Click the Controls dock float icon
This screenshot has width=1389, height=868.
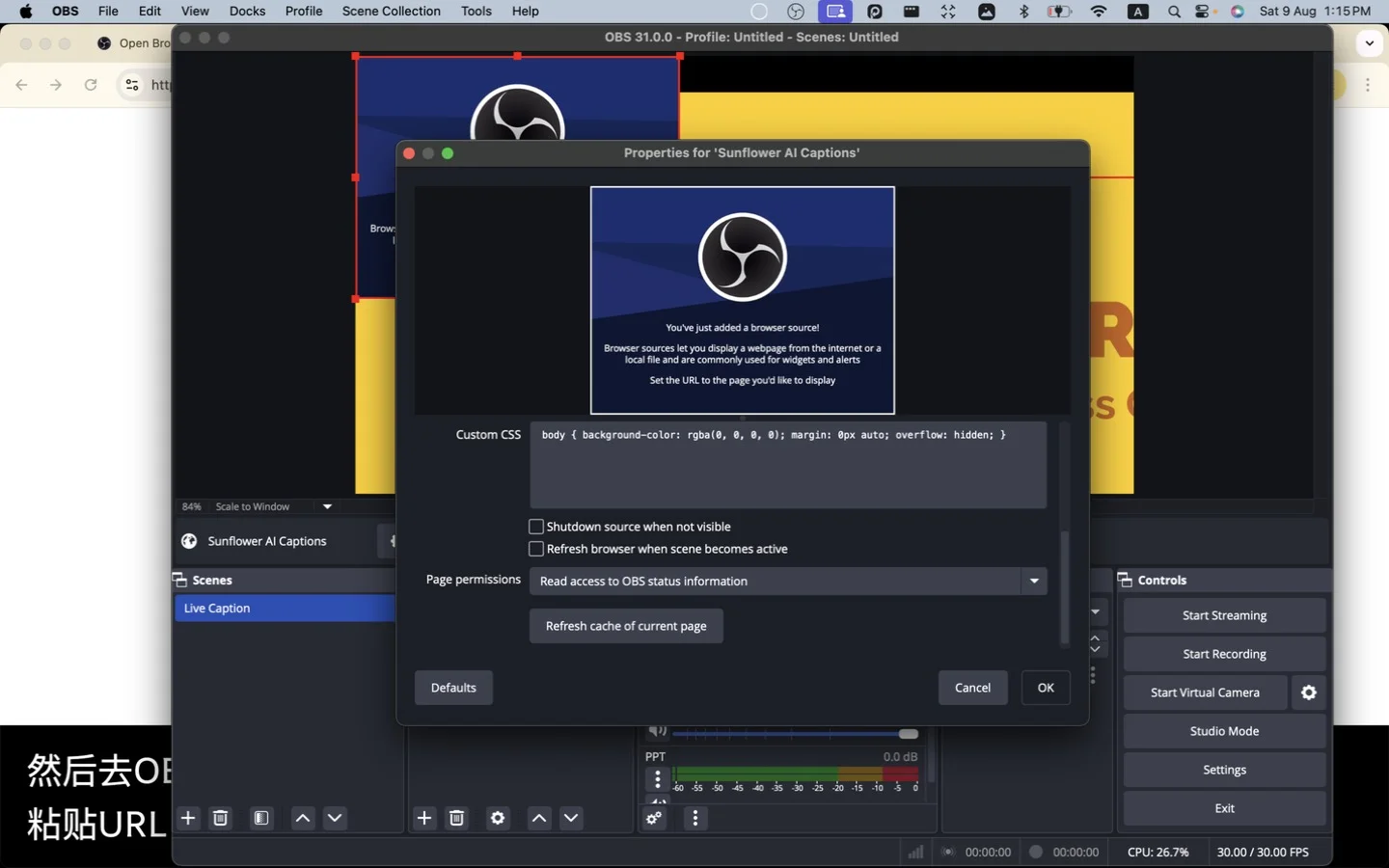point(1125,580)
